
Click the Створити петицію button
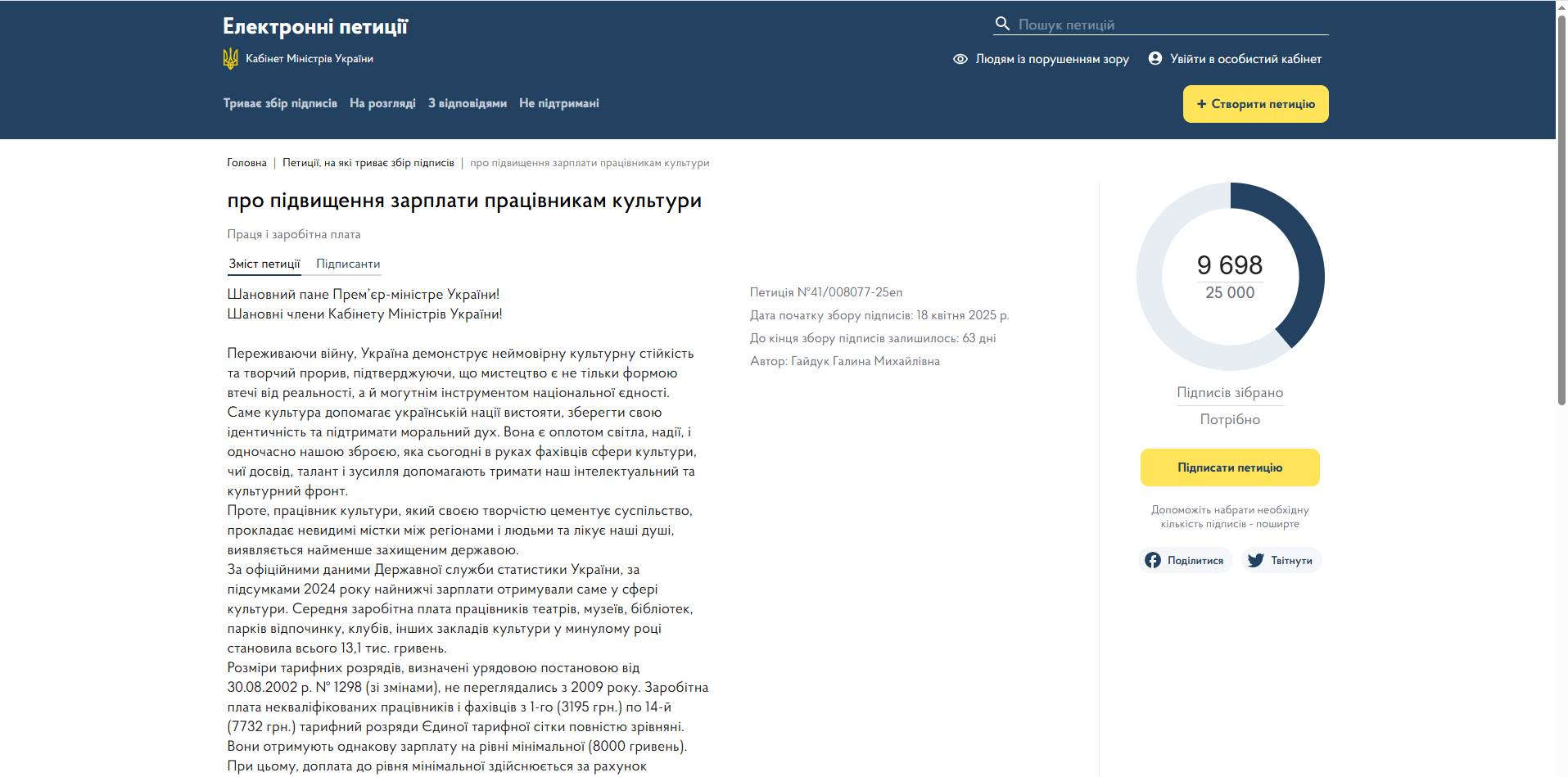(1255, 104)
